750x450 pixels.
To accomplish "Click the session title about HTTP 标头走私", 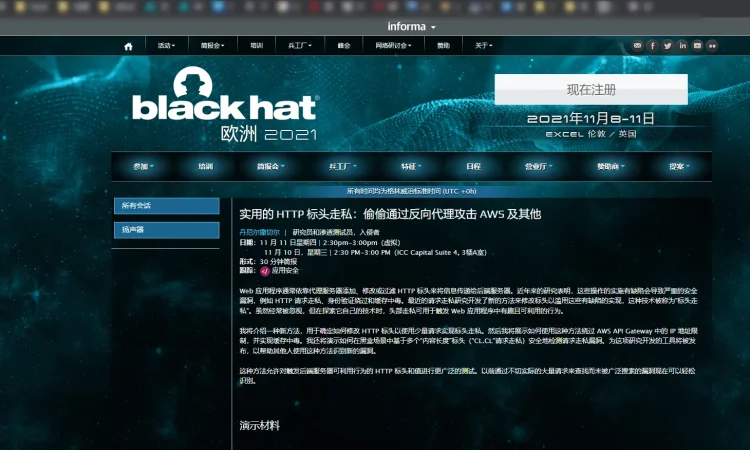I will pyautogui.click(x=390, y=214).
